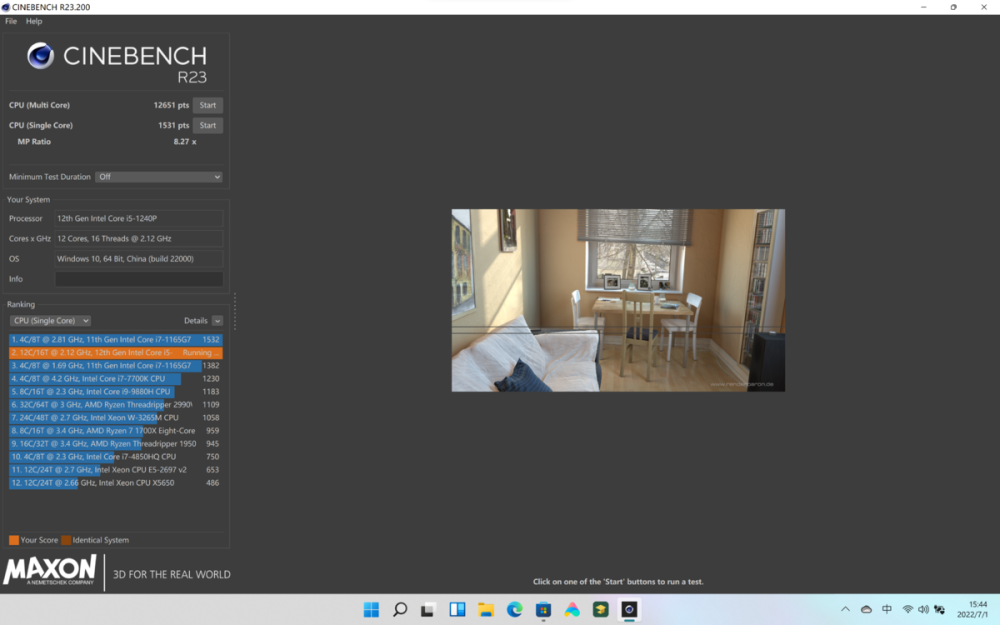Screen dimensions: 1000x625
Task: Click the Processor field showing i5-1240P
Action: click(138, 218)
